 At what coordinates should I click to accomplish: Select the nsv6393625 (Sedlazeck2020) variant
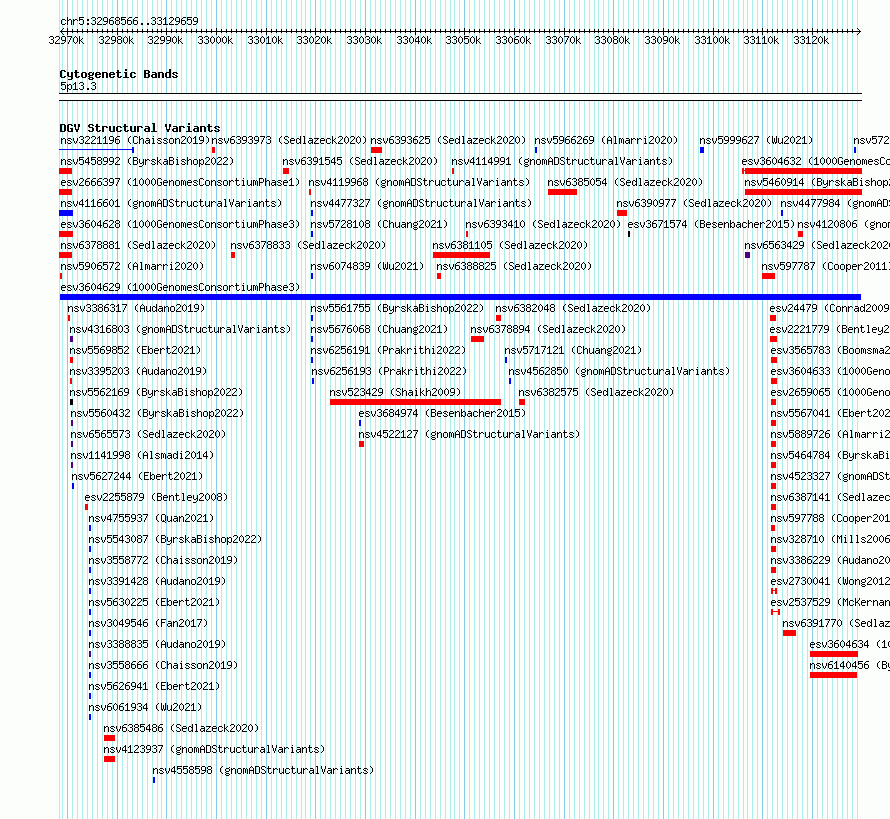(x=448, y=140)
